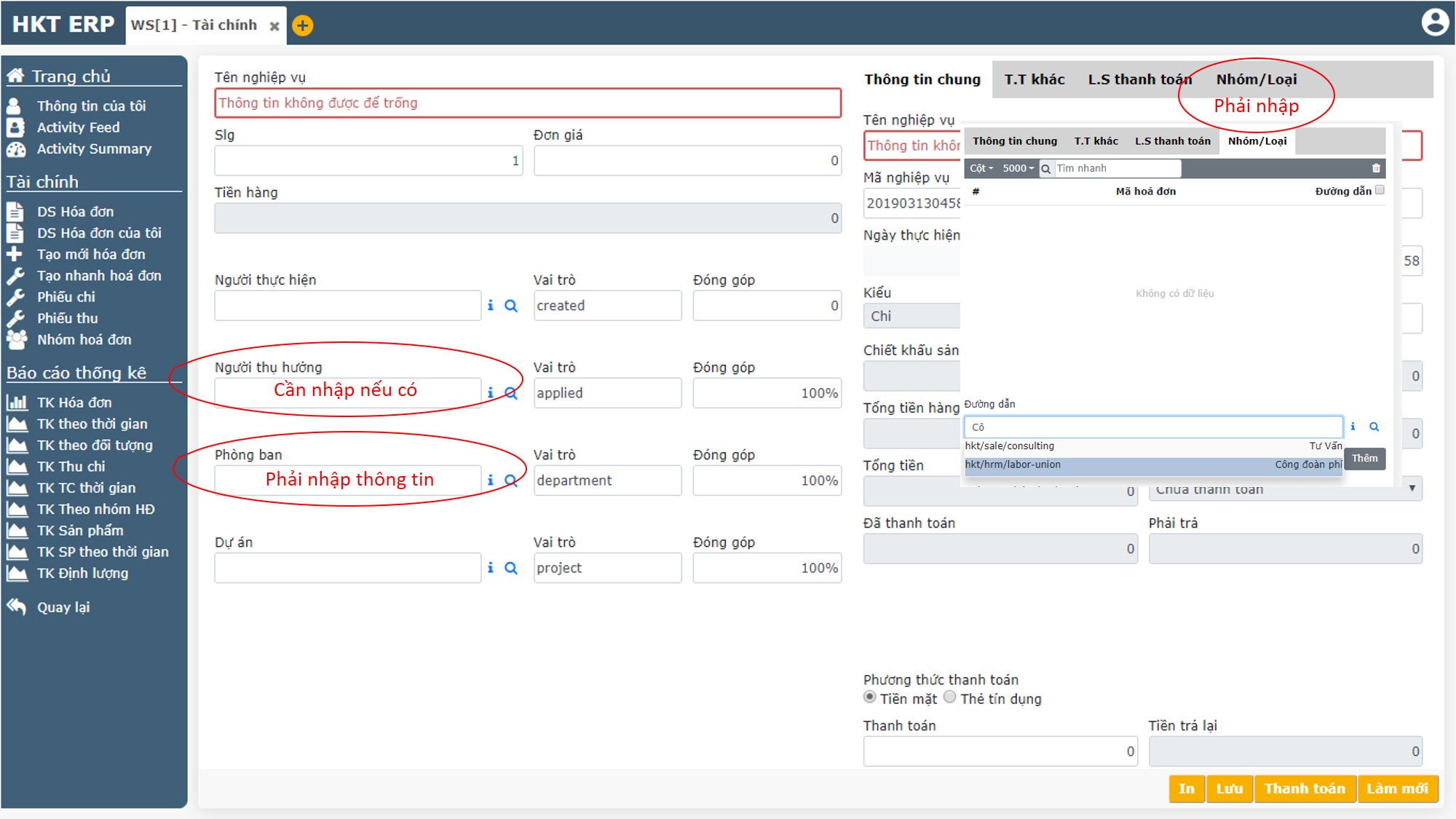Image resolution: width=1456 pixels, height=819 pixels.
Task: Click search icon beside Đường dẫn input
Action: click(1374, 427)
